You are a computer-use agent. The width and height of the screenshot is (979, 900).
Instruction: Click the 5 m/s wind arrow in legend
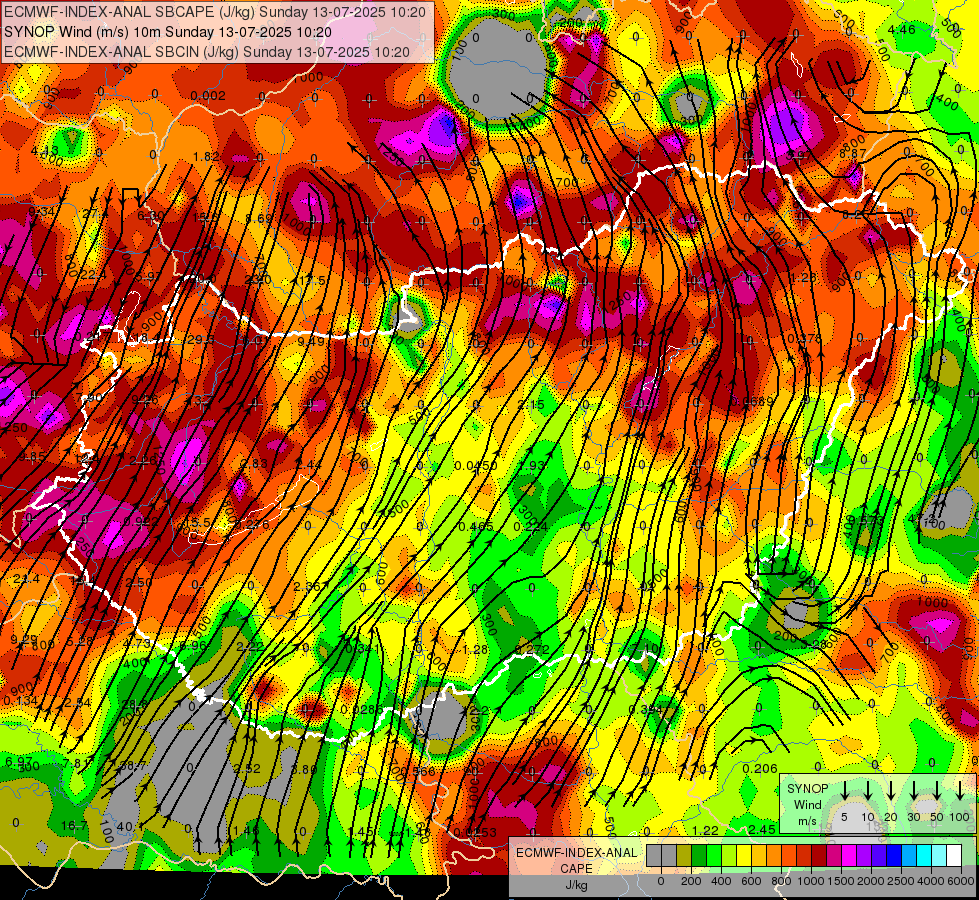[844, 793]
